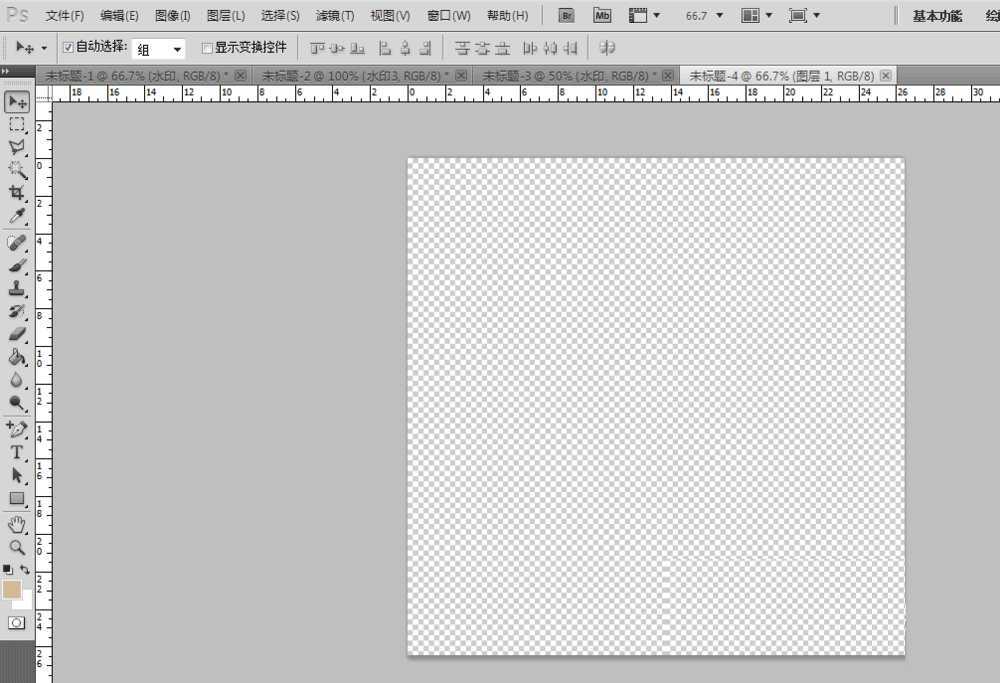Select the 基本功能 workspace button
The width and height of the screenshot is (1000, 683).
point(936,16)
